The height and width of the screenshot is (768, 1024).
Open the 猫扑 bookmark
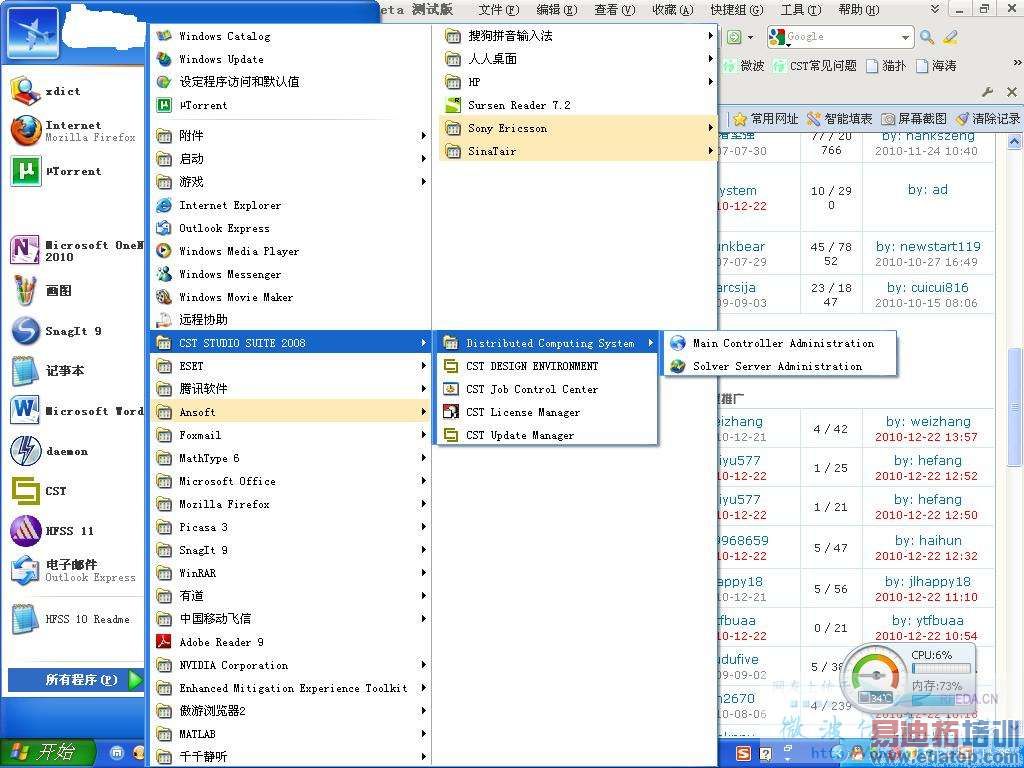(x=886, y=65)
